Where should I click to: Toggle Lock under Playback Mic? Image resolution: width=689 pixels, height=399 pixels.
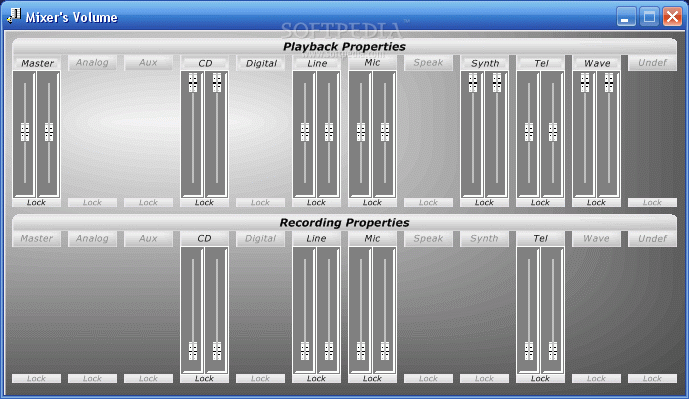pyautogui.click(x=372, y=203)
